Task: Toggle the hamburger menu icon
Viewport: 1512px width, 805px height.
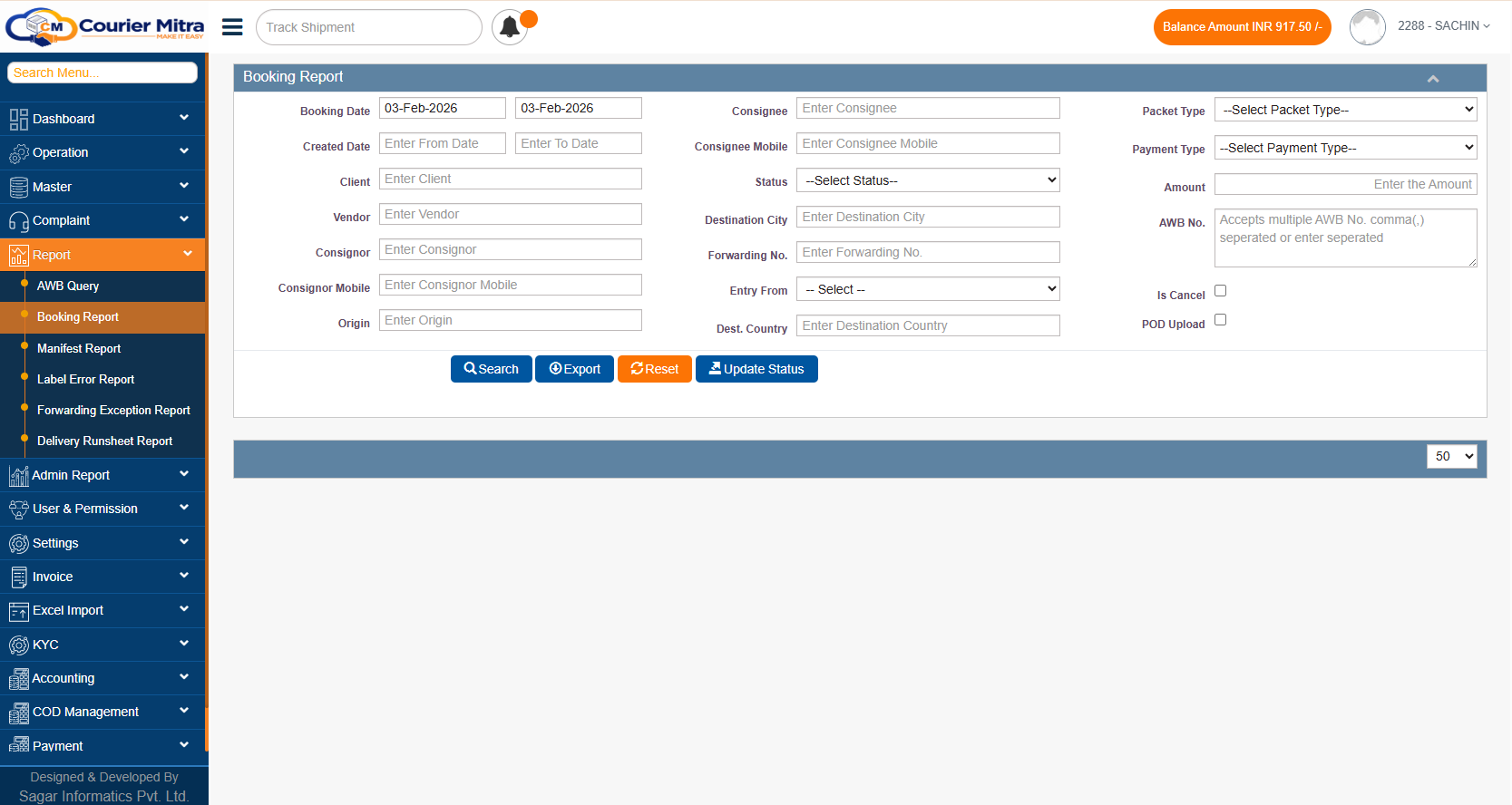Action: pyautogui.click(x=232, y=27)
